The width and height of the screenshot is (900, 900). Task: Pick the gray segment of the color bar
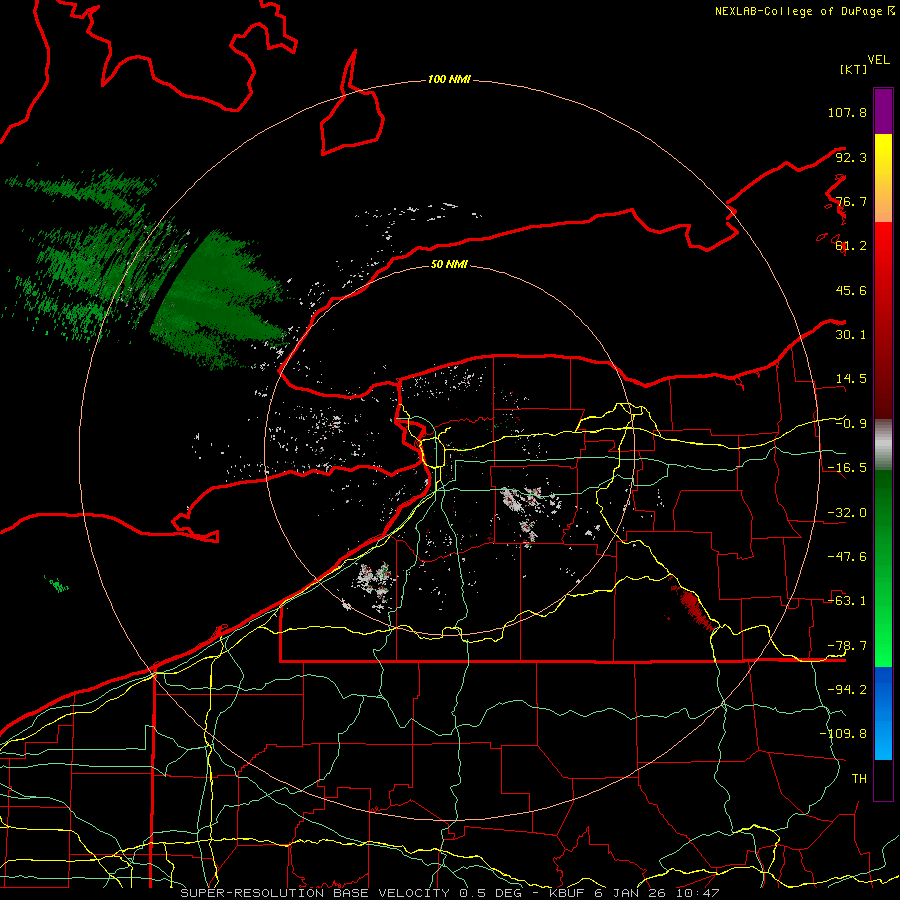[883, 445]
